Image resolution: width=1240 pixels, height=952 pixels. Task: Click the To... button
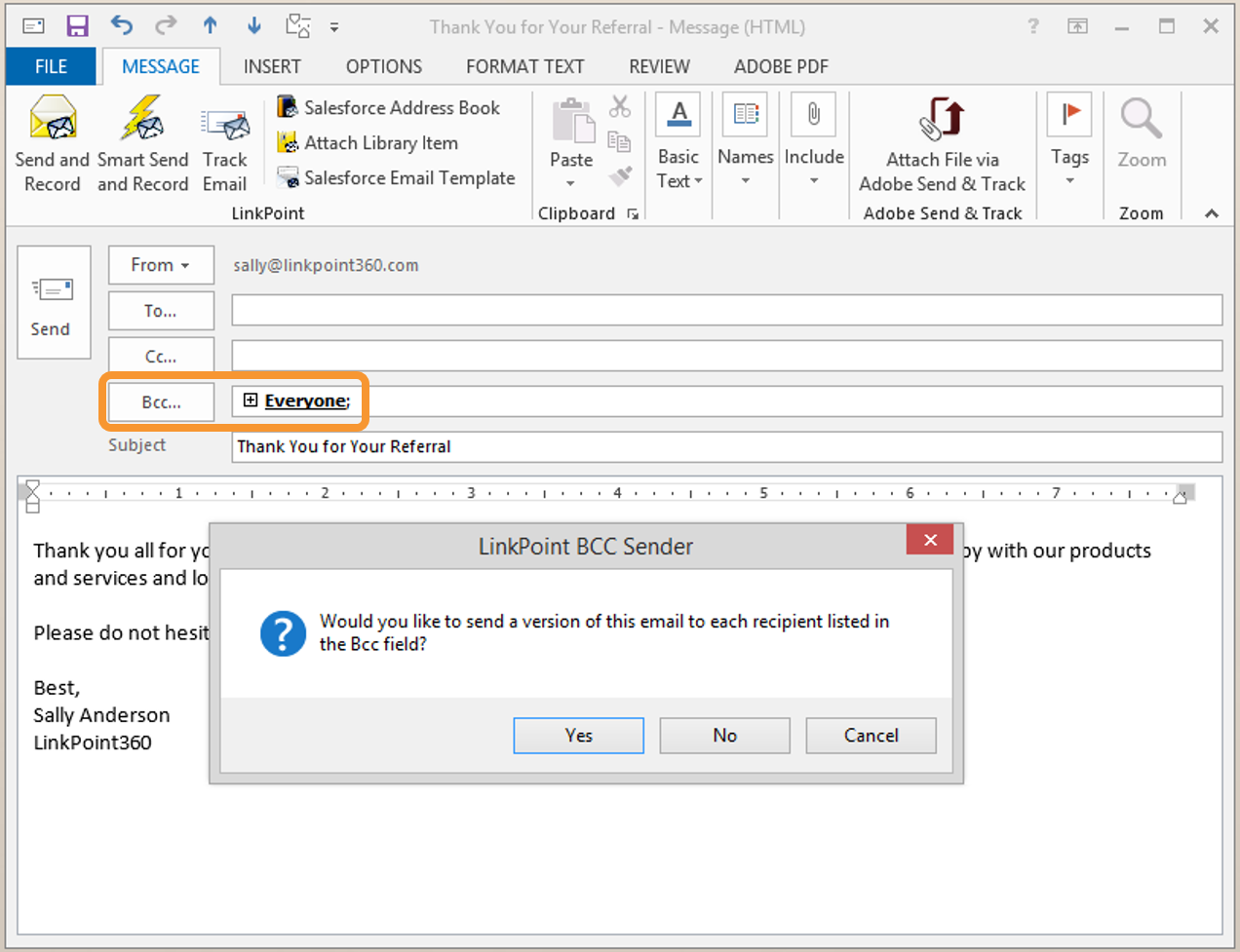(161, 311)
